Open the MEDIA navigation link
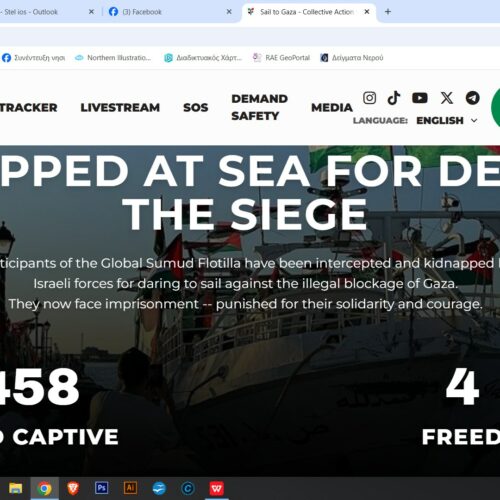This screenshot has width=500, height=500. [332, 107]
